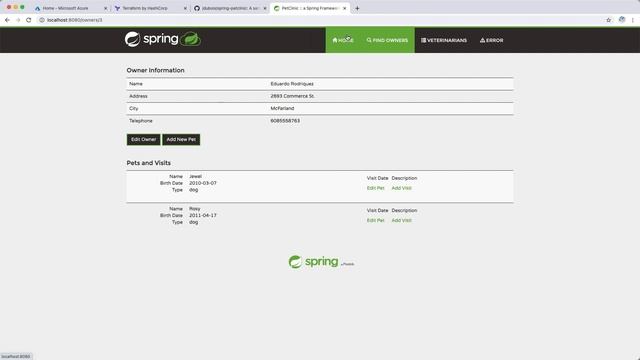
Task: Click telephone number 6085558763
Action: tap(285, 121)
